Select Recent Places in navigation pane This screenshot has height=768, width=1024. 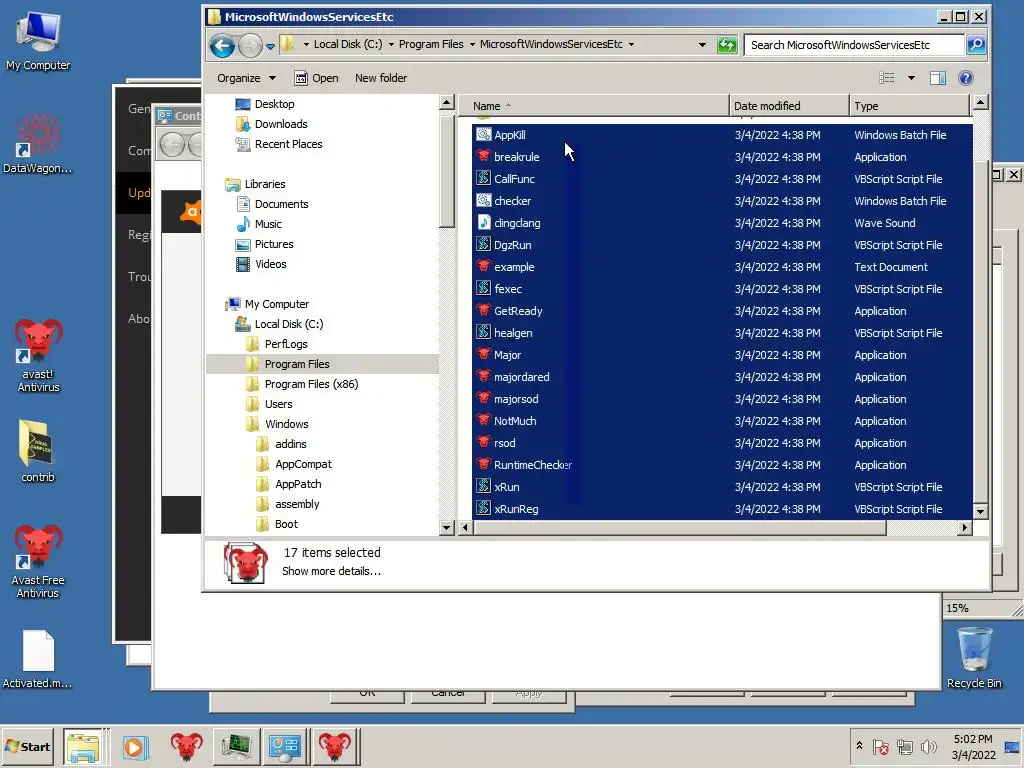[x=288, y=144]
